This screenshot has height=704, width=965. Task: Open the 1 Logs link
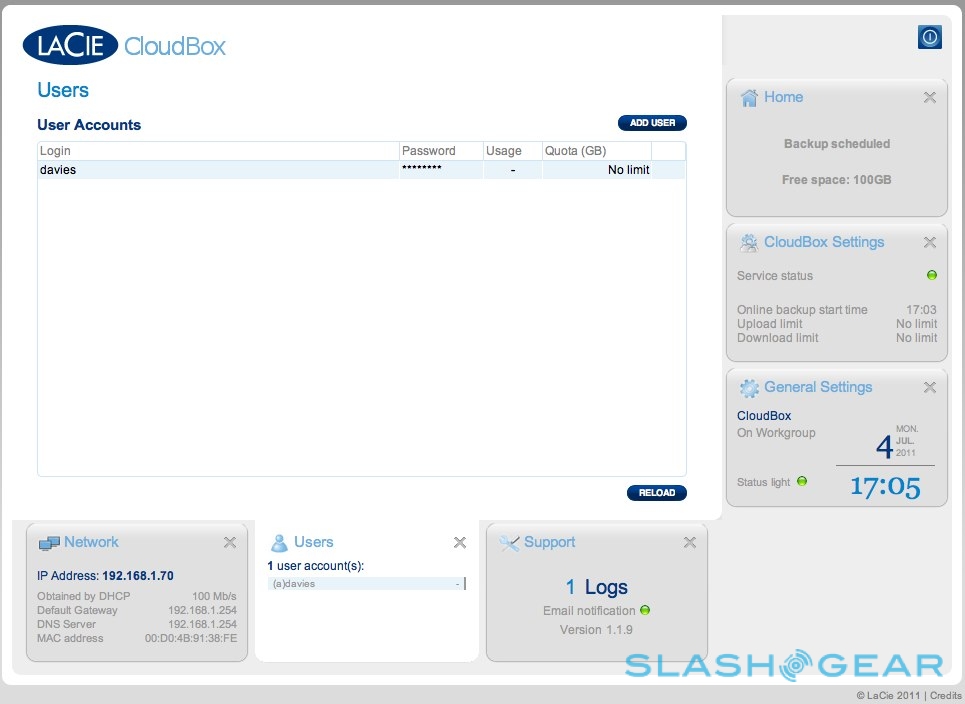click(596, 587)
